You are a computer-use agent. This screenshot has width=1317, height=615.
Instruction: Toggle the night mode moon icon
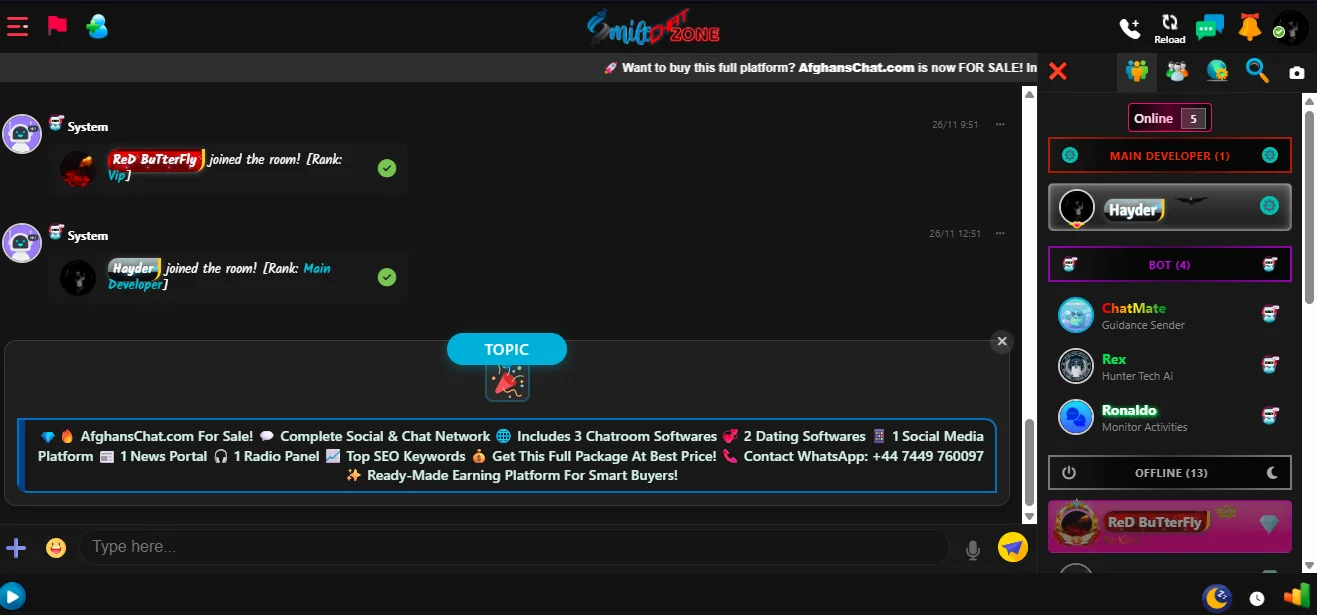click(1216, 598)
